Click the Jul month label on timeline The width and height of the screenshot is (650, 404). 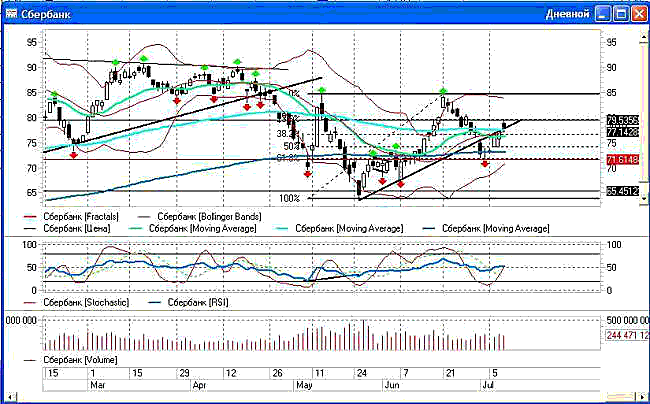click(x=488, y=385)
